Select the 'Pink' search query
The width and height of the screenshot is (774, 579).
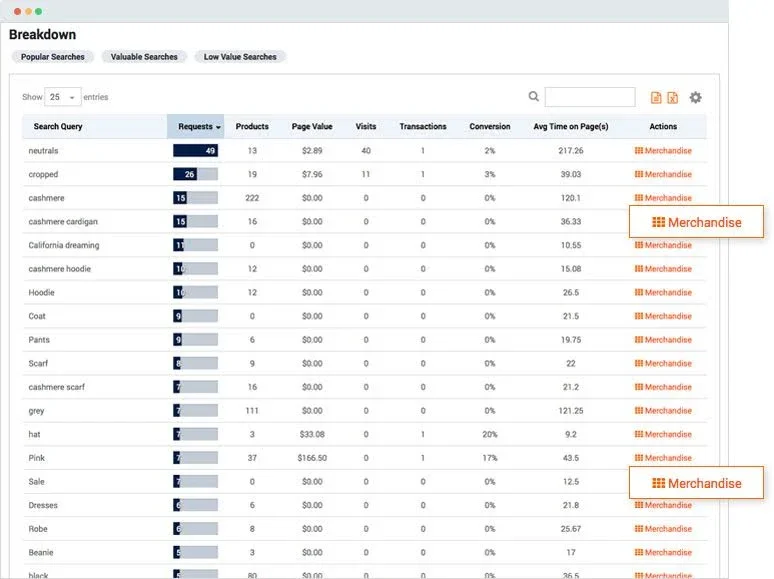click(37, 458)
